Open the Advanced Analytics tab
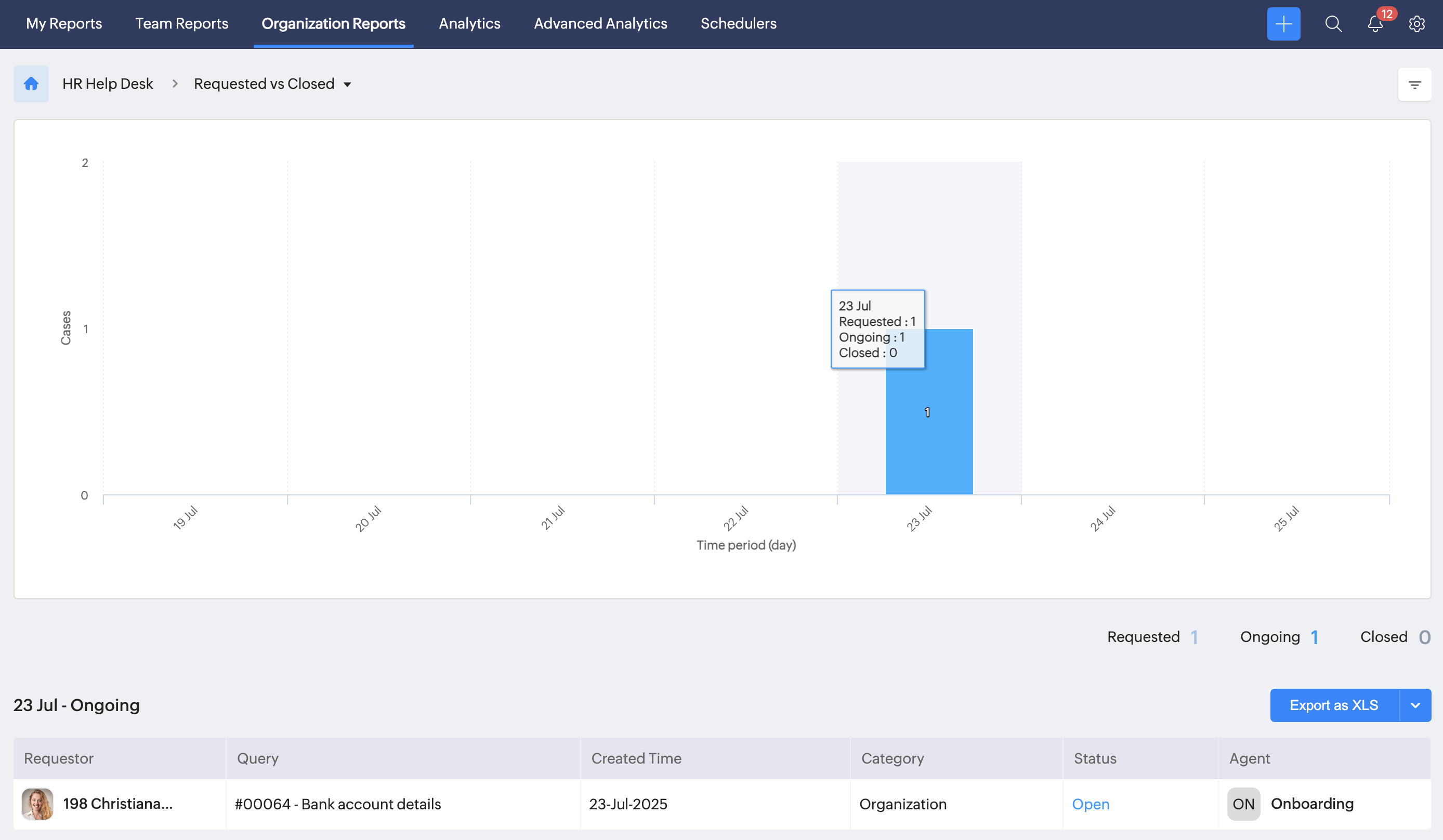The width and height of the screenshot is (1443, 840). click(600, 23)
